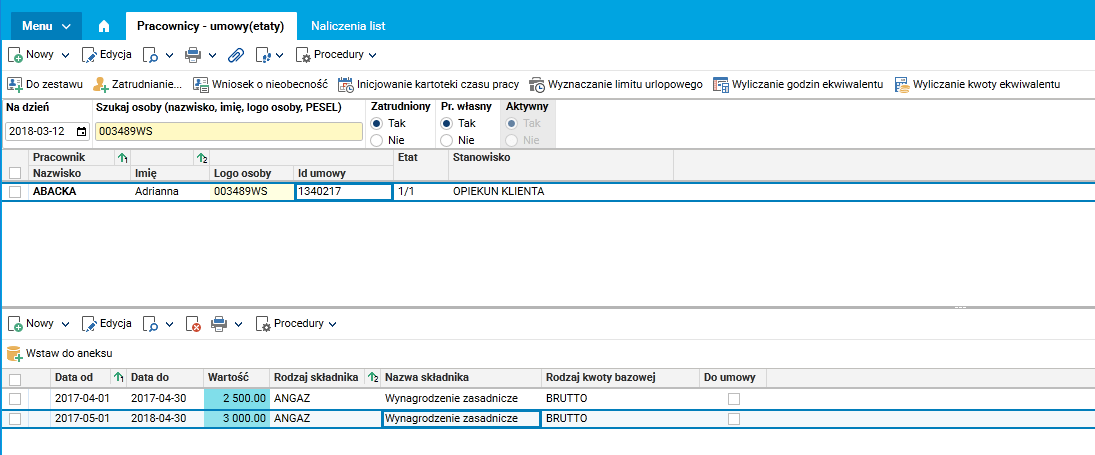The width and height of the screenshot is (1095, 455).
Task: Click the calendar icon in date field
Action: [x=81, y=131]
